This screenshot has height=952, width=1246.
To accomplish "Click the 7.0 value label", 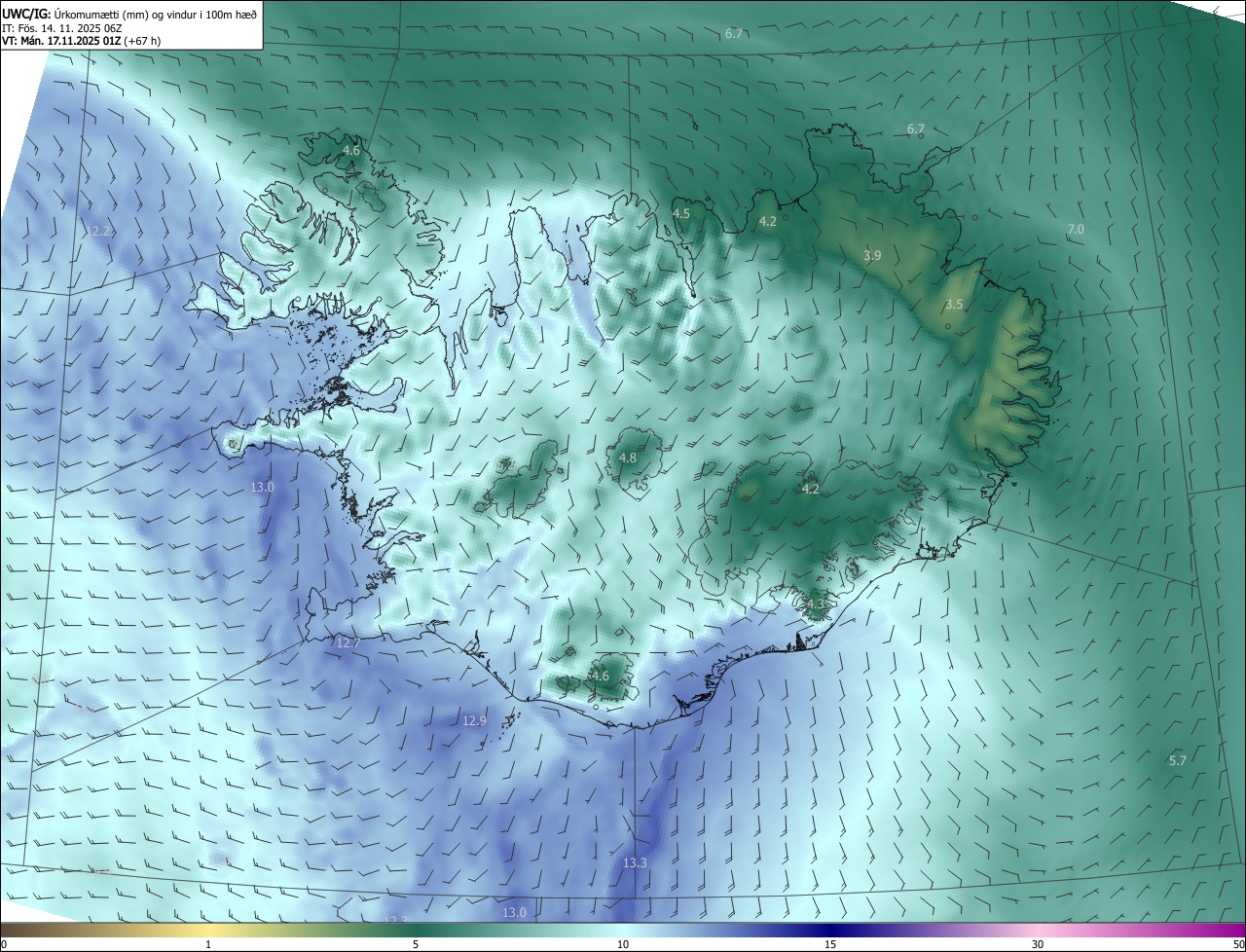I will tap(1076, 230).
